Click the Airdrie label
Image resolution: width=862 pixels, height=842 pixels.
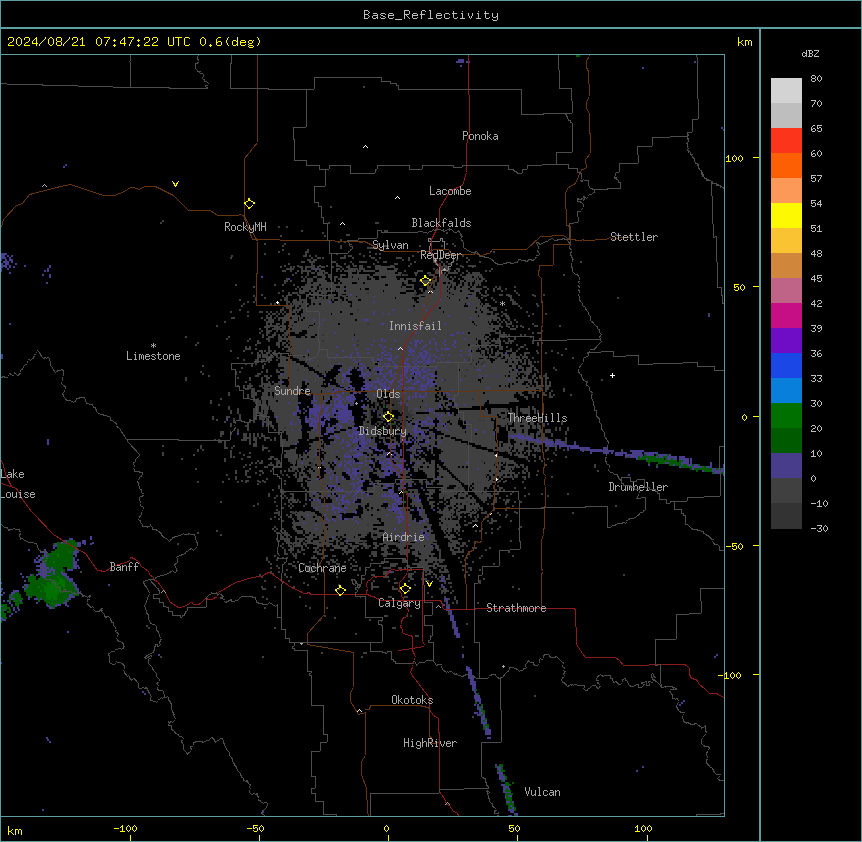click(x=403, y=537)
